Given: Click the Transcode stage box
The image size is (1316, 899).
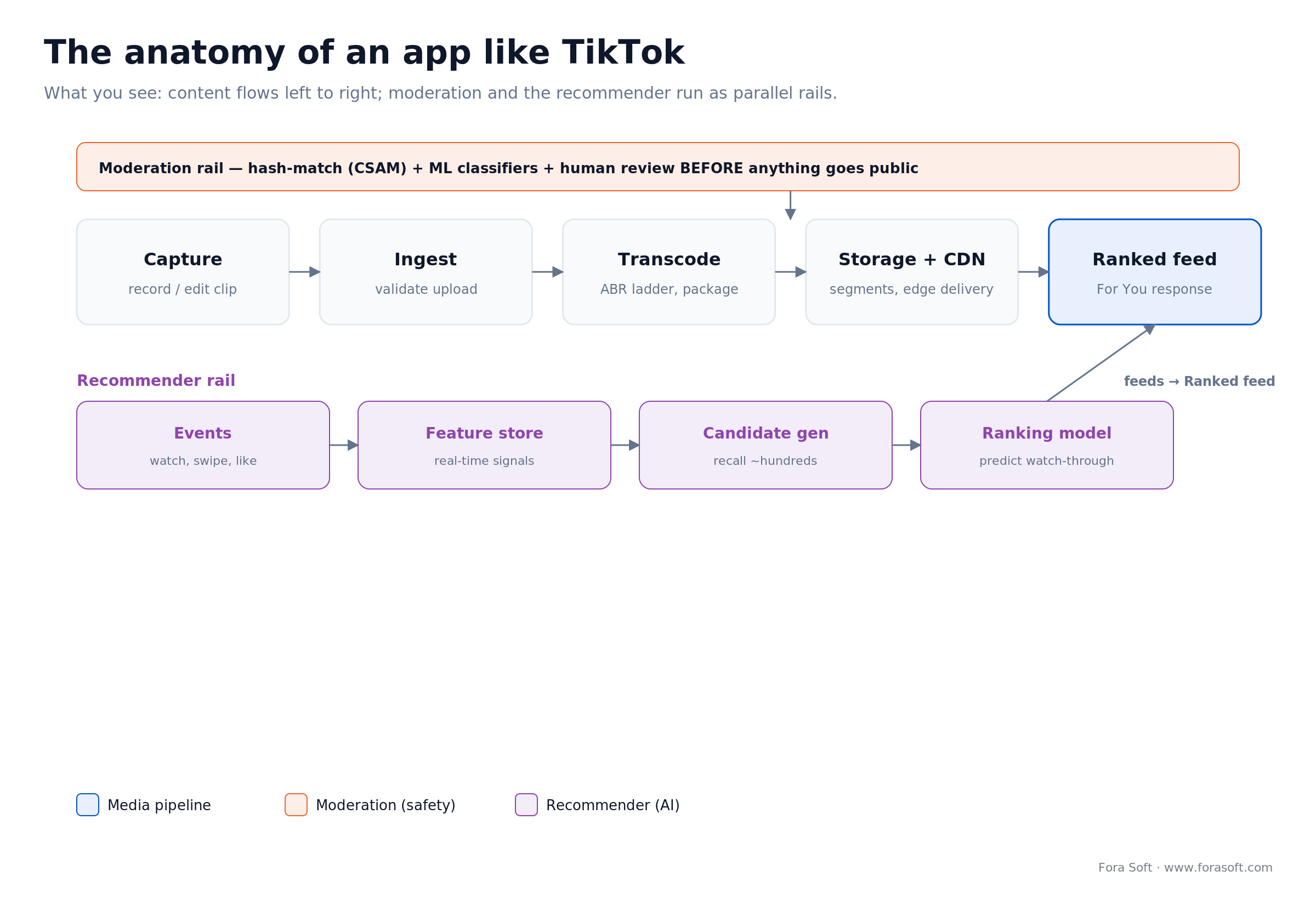Looking at the screenshot, I should tap(669, 272).
